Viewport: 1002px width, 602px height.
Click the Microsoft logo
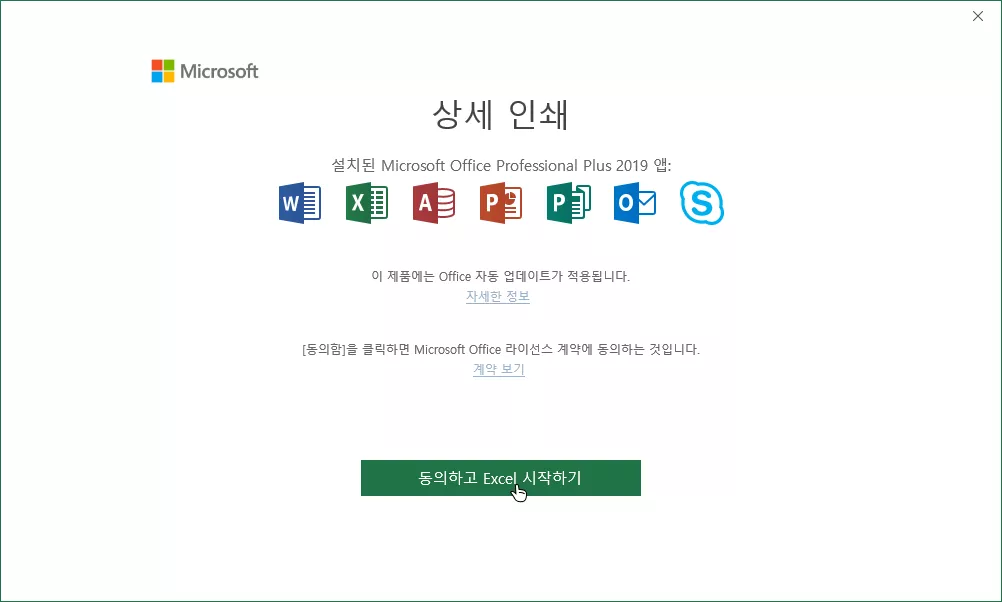[204, 71]
